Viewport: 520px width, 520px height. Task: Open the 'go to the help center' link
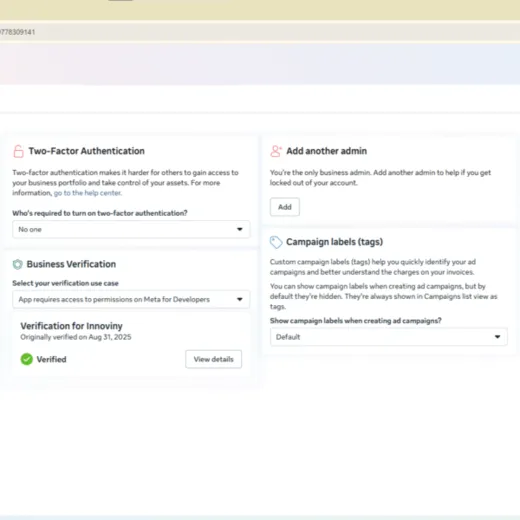(x=88, y=193)
